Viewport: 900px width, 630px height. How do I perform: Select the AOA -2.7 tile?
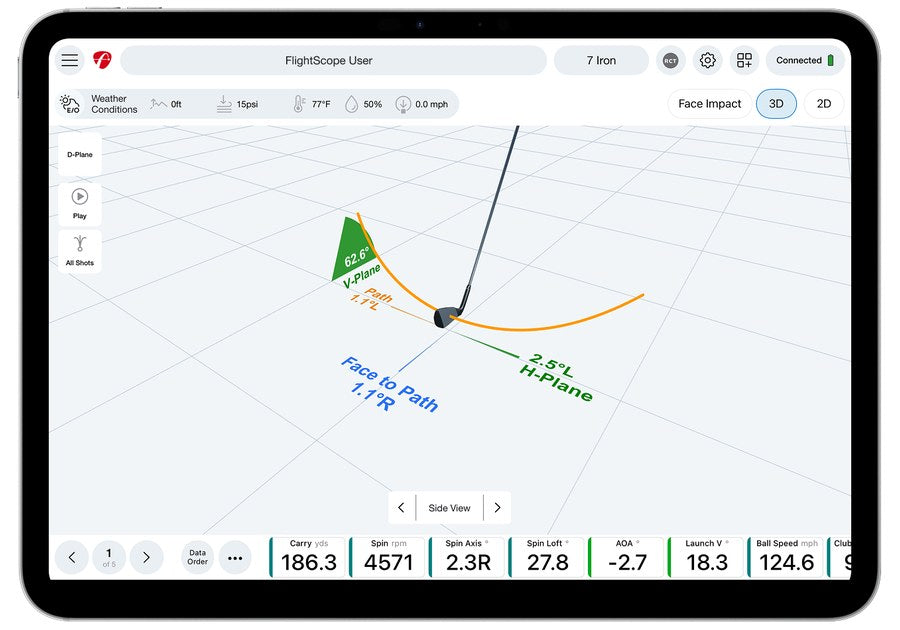[x=626, y=557]
